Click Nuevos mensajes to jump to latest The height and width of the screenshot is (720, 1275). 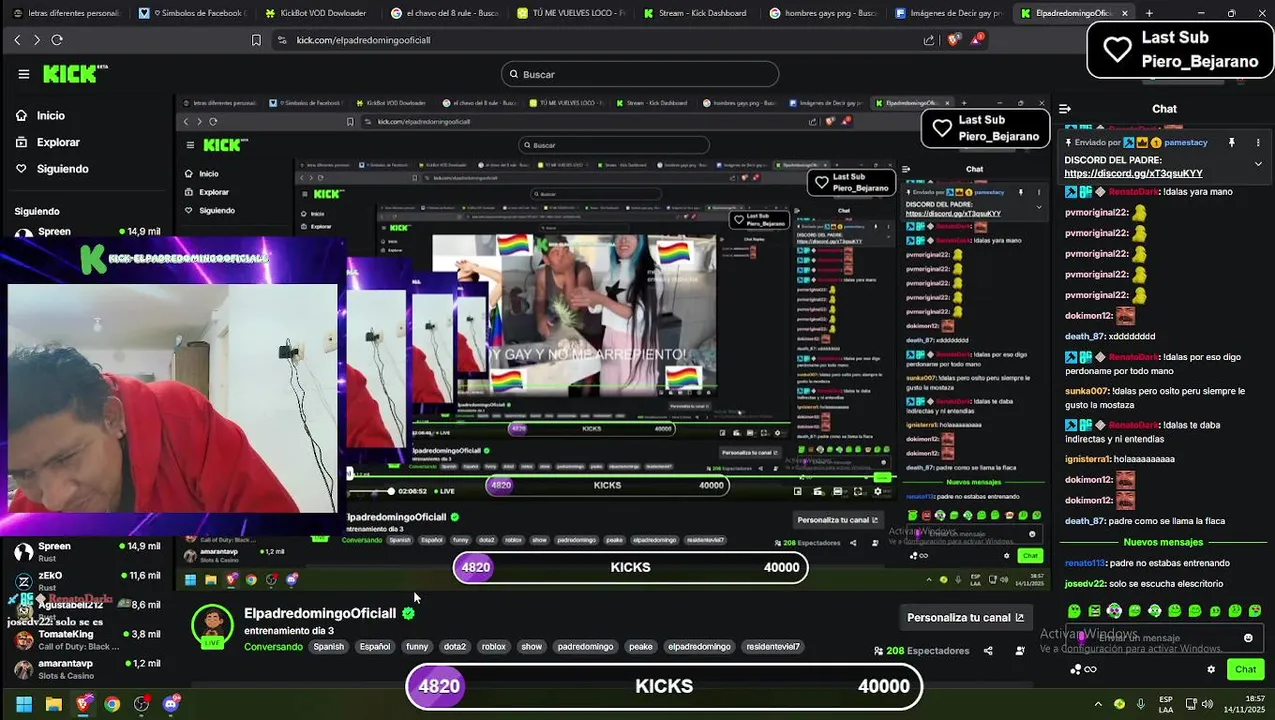point(1163,542)
